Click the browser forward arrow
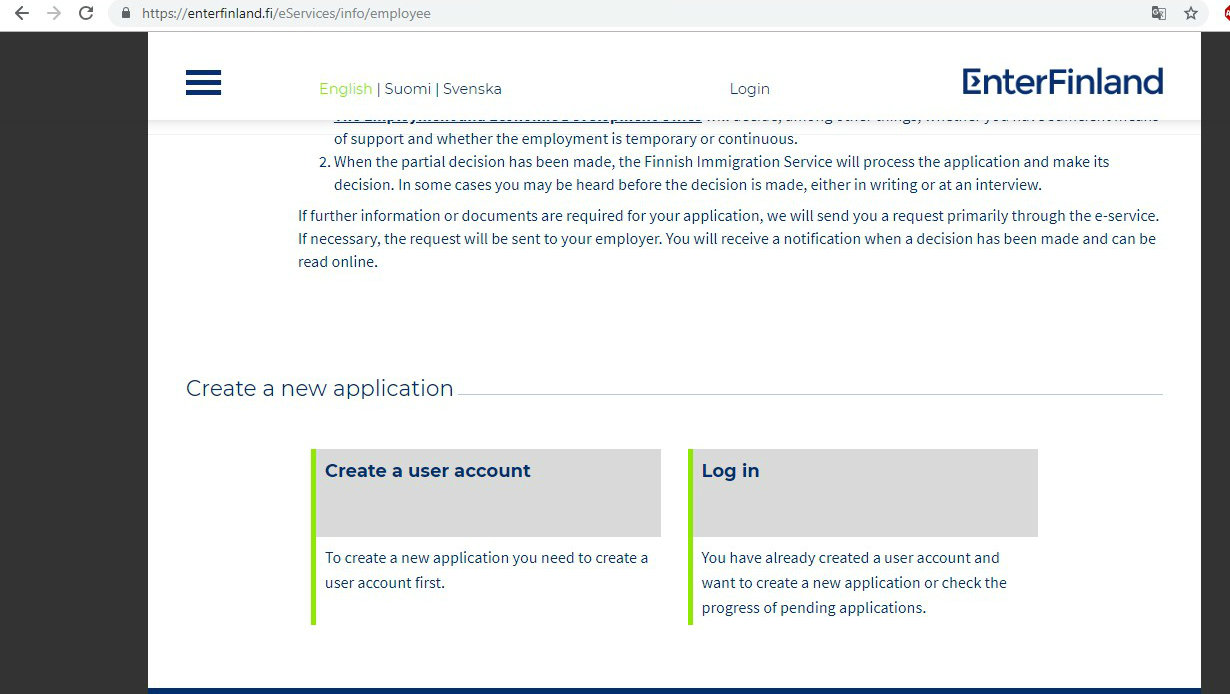Screen dimensions: 1230x694 coord(54,14)
